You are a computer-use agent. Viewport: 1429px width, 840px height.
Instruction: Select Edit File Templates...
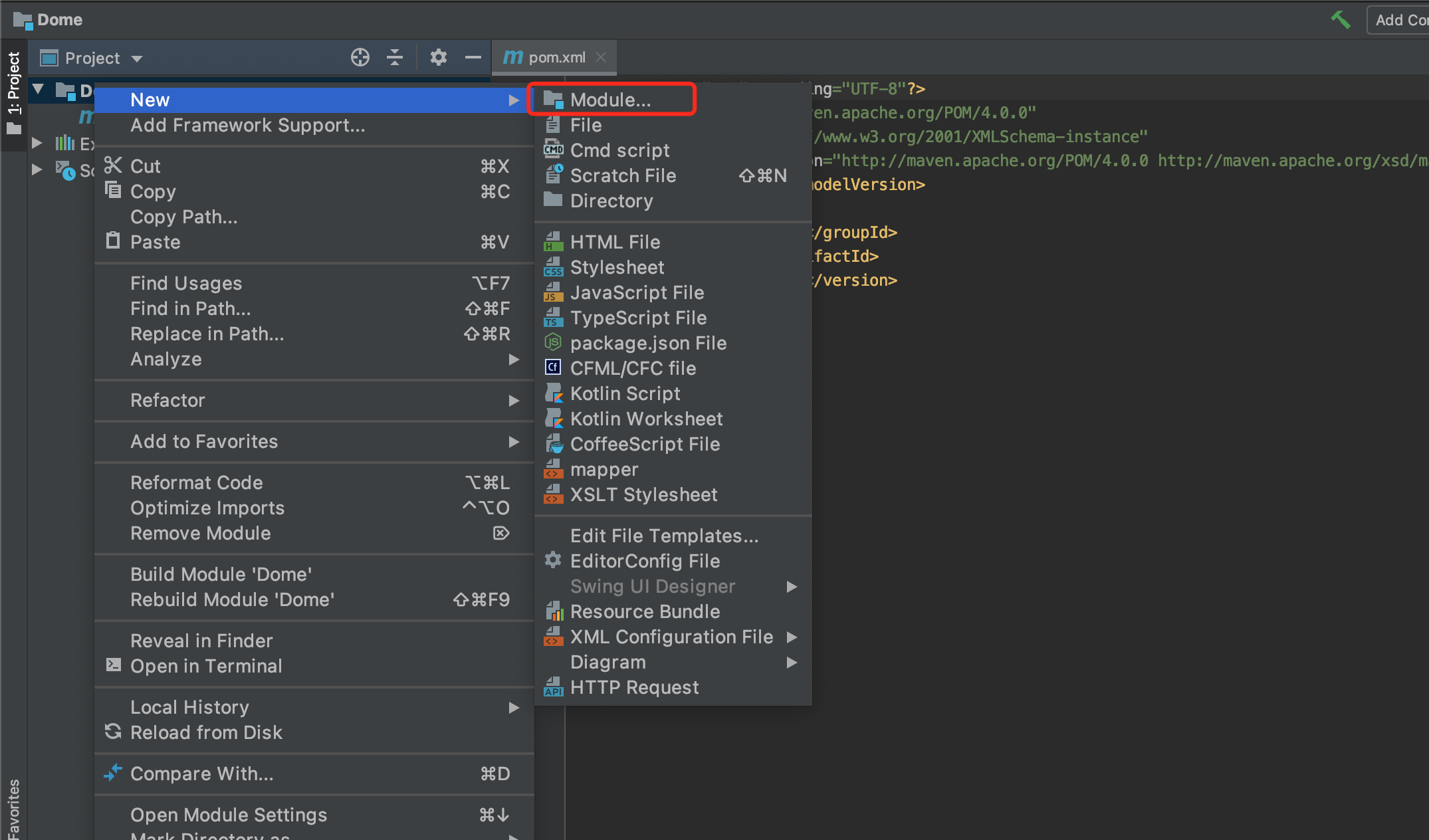click(x=673, y=536)
